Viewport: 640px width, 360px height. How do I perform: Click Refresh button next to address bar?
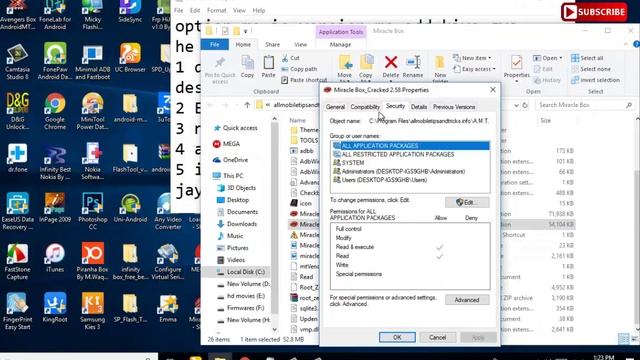[525, 105]
